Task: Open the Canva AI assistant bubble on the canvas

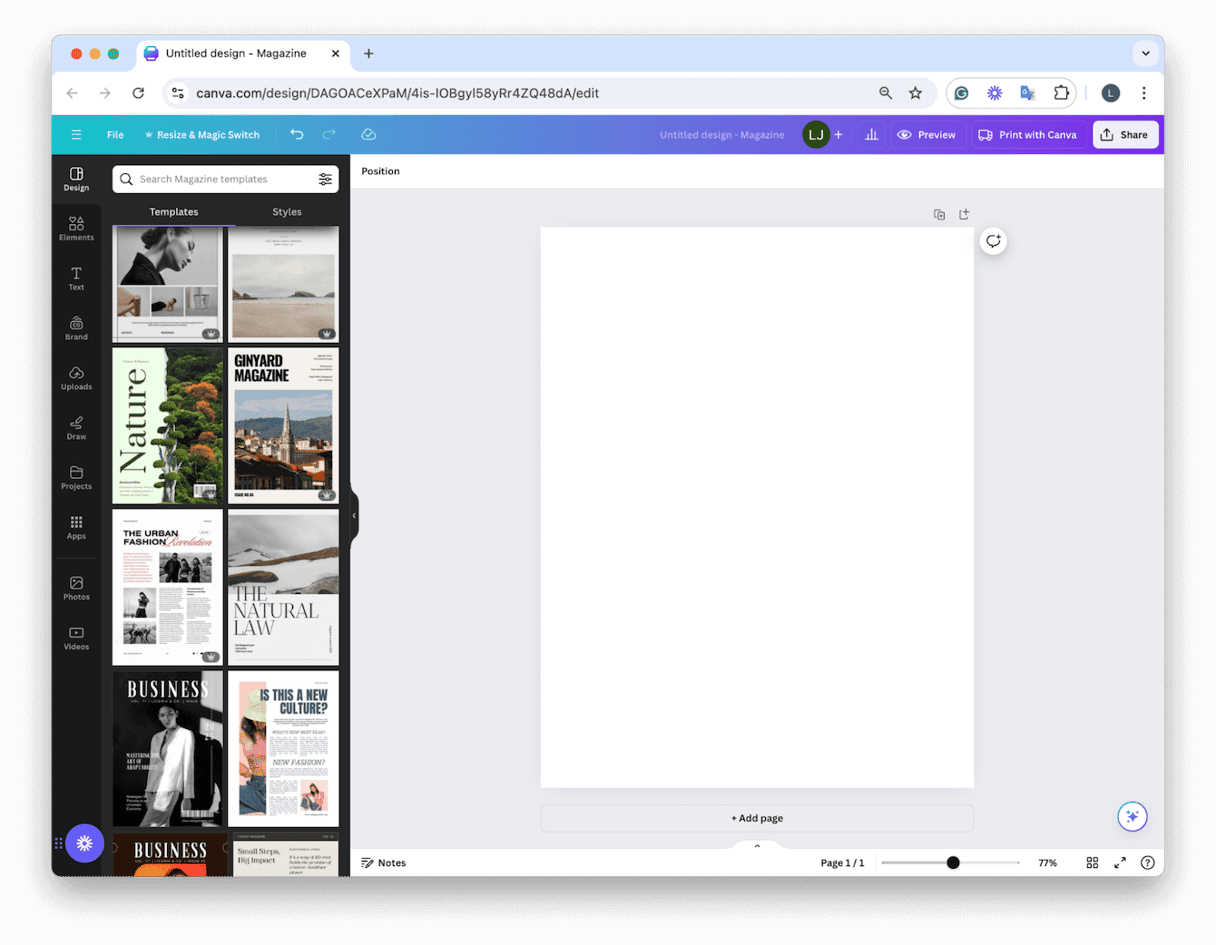Action: (x=993, y=241)
